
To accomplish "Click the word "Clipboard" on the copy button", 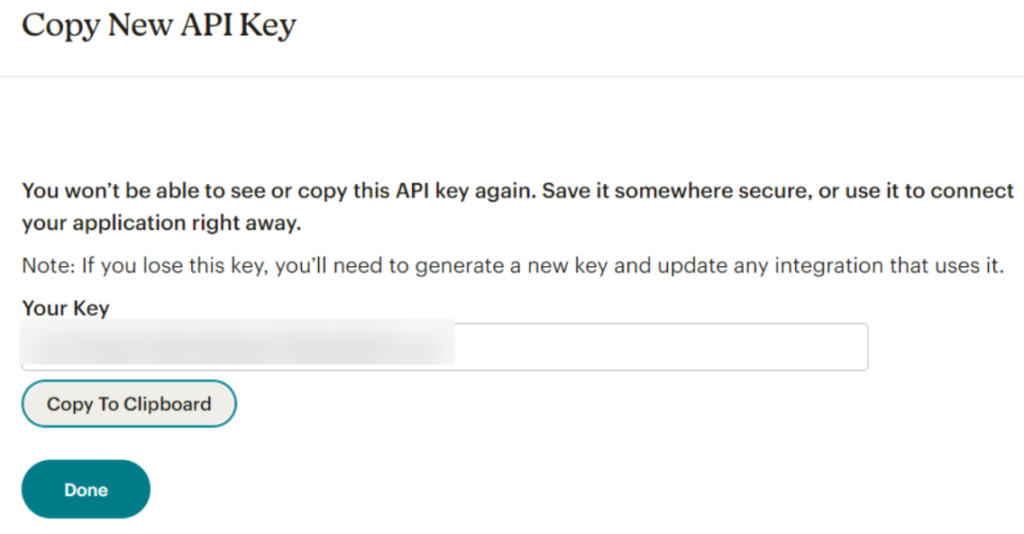I will 167,404.
